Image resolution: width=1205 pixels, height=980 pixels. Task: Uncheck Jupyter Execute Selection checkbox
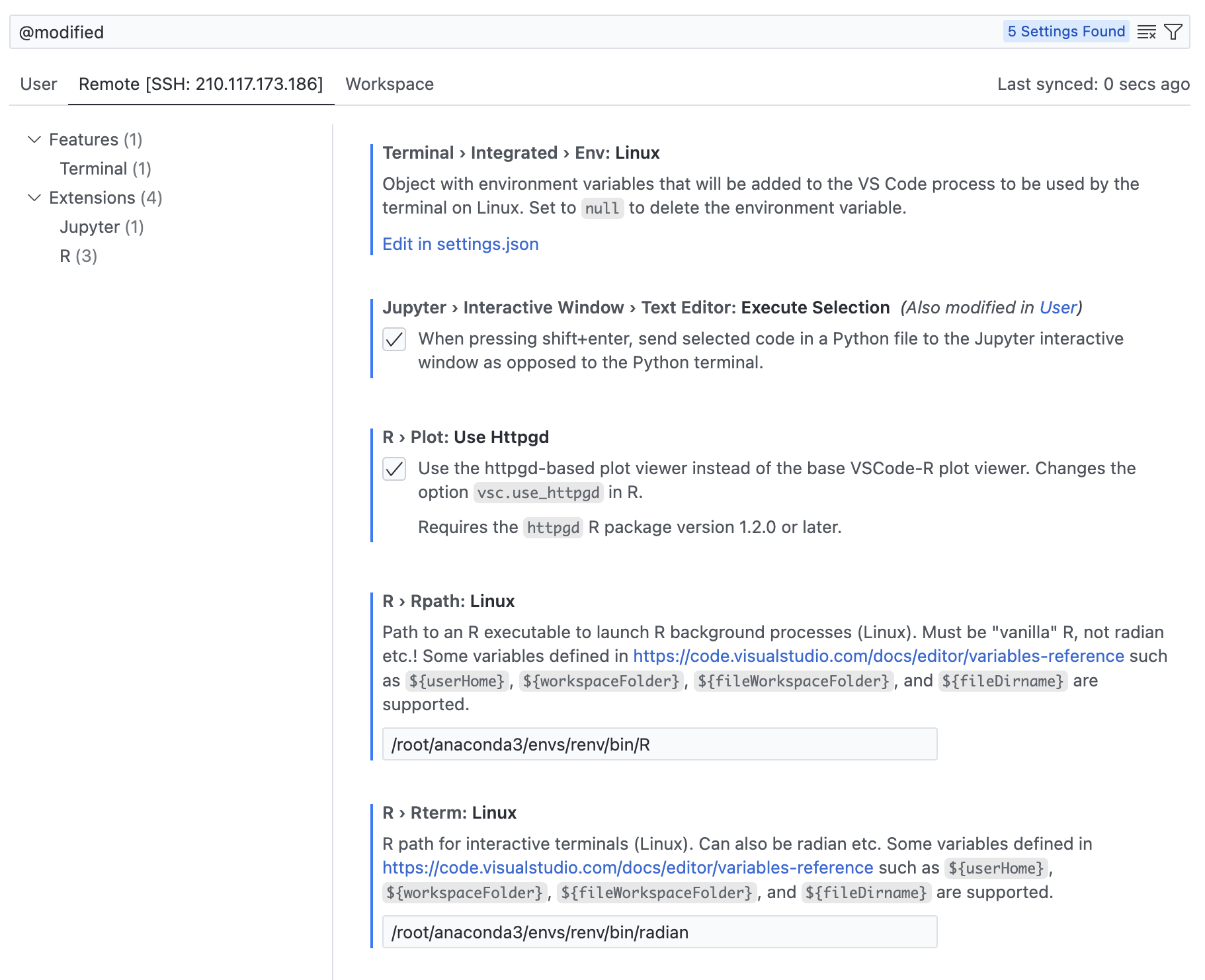[394, 339]
